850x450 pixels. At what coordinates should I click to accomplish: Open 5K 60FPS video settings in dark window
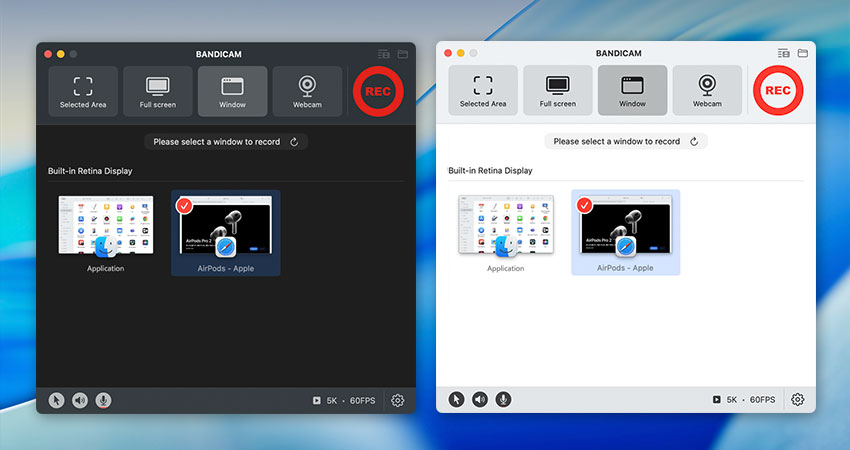(x=344, y=400)
